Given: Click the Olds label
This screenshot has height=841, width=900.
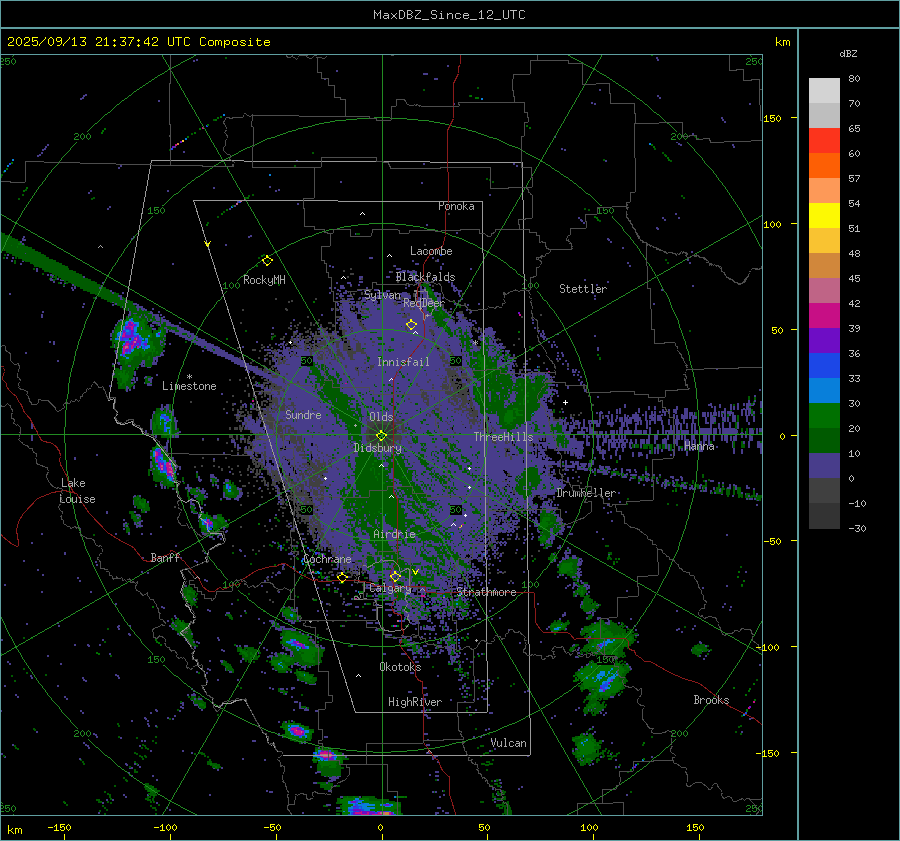Looking at the screenshot, I should tap(381, 417).
